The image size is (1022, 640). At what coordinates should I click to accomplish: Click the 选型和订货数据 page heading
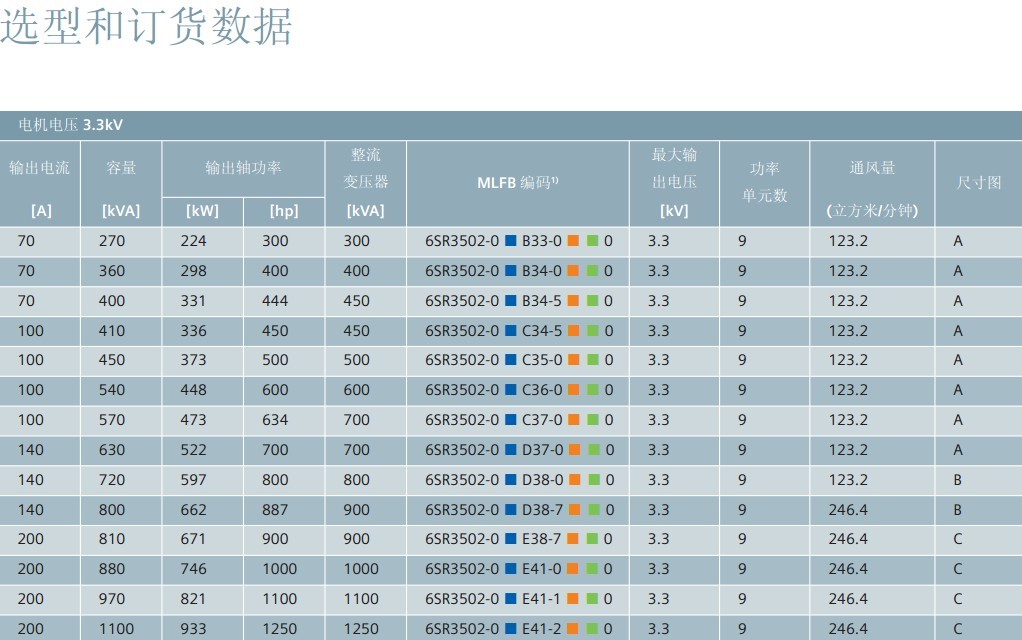pos(146,27)
